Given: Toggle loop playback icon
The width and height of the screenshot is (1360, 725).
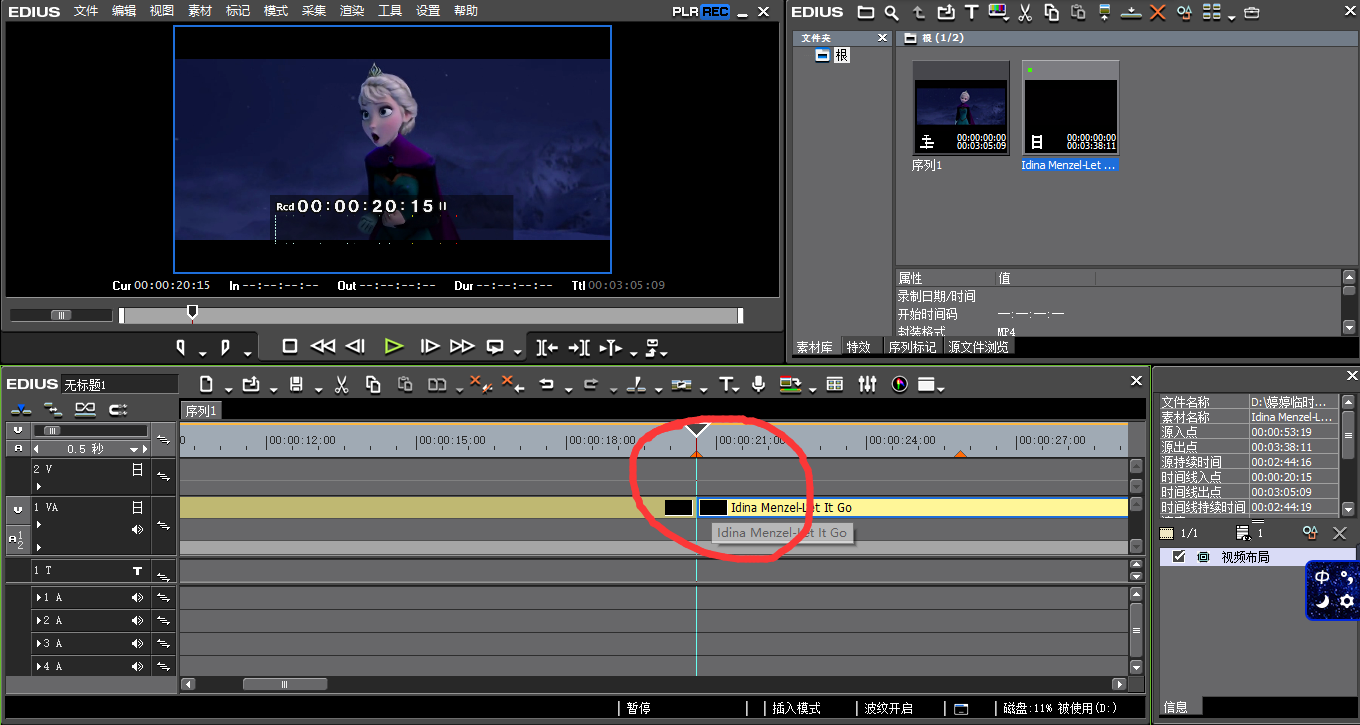Looking at the screenshot, I should (495, 346).
